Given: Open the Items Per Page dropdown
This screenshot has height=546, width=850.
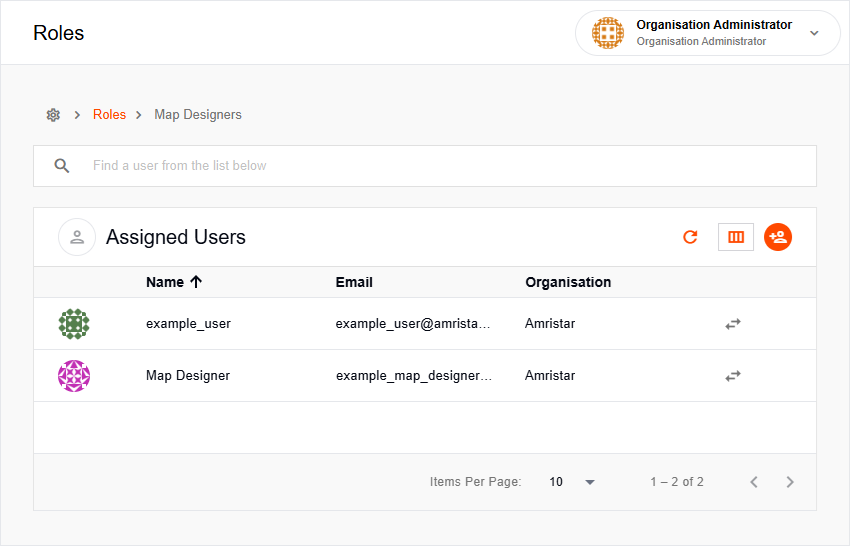Looking at the screenshot, I should [572, 482].
